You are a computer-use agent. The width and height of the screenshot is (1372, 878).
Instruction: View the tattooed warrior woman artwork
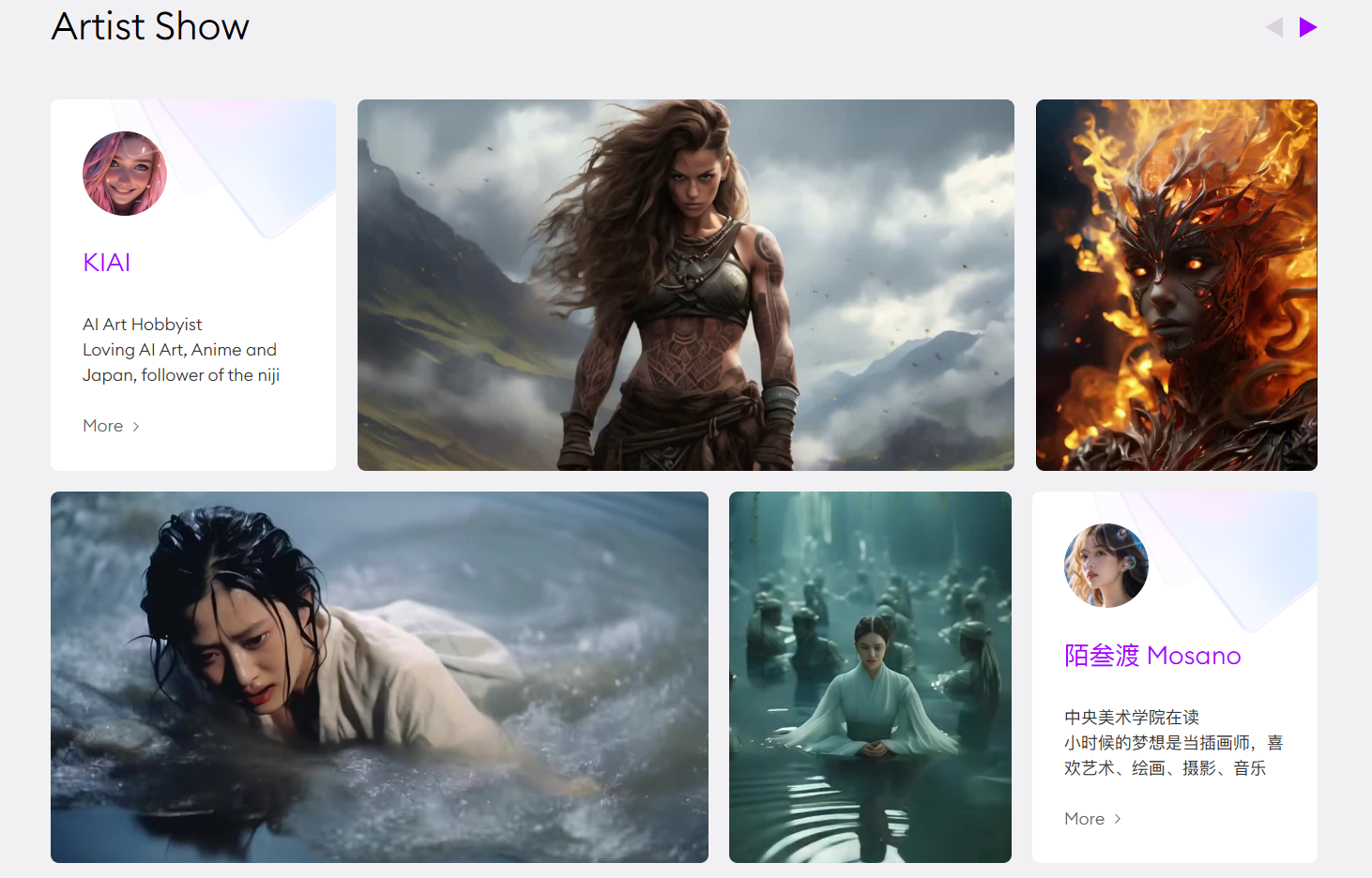tap(685, 285)
